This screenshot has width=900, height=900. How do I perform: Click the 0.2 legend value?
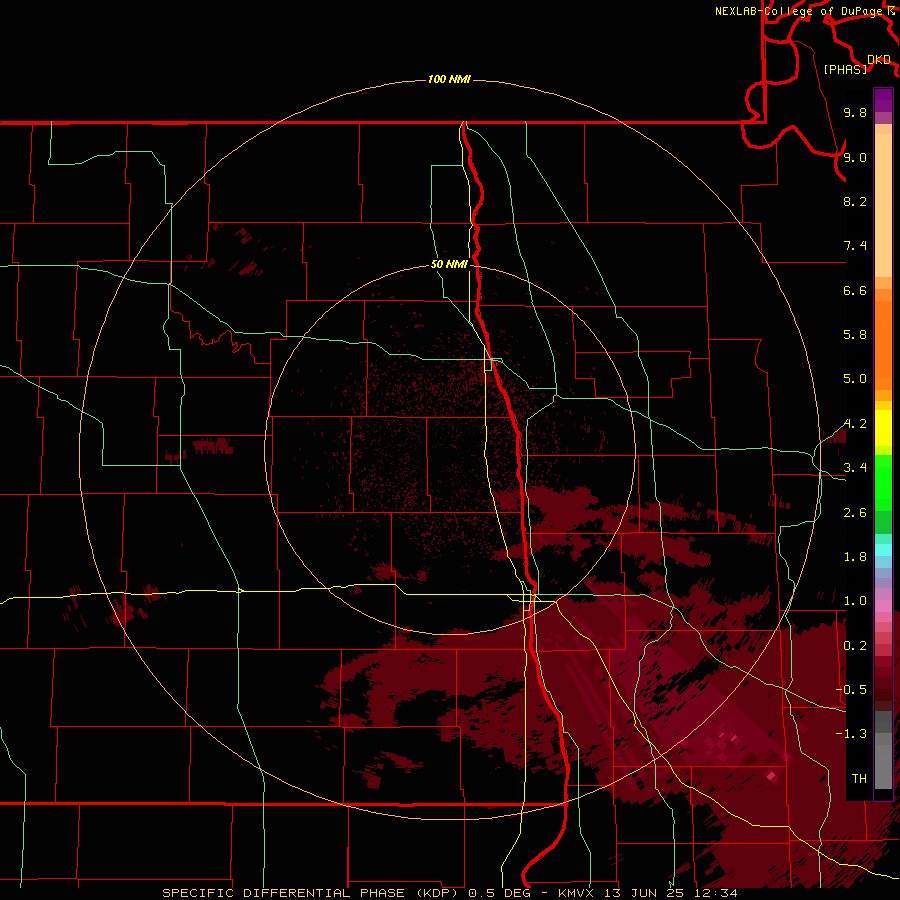pos(855,646)
